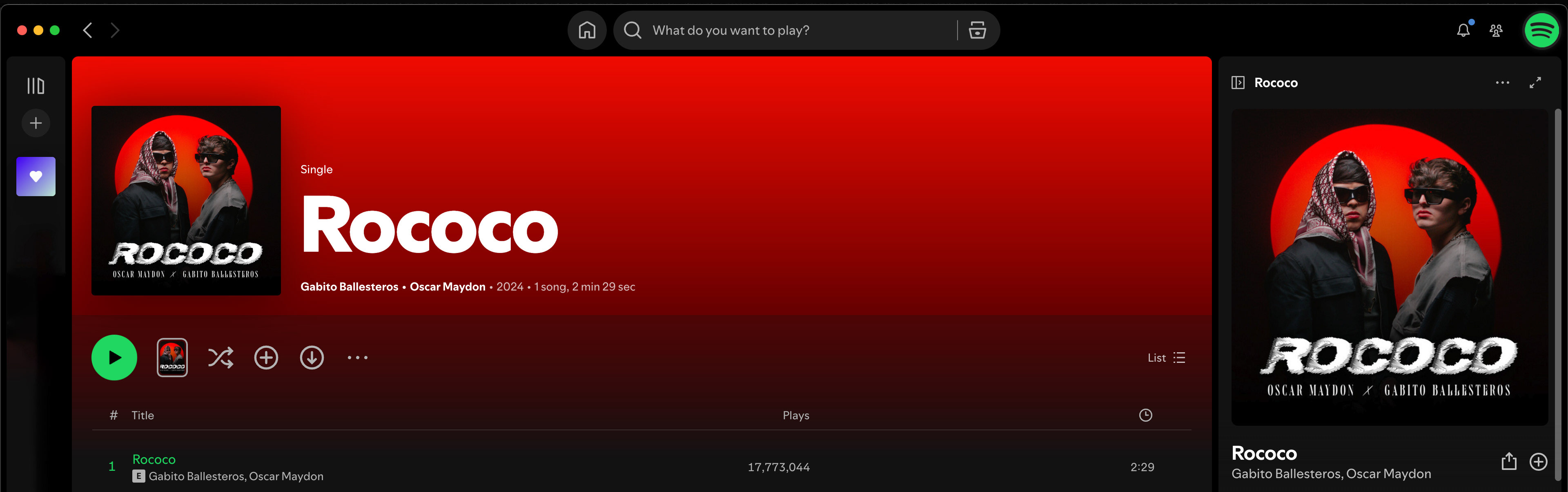Create a new playlist with plus button

coord(36,123)
